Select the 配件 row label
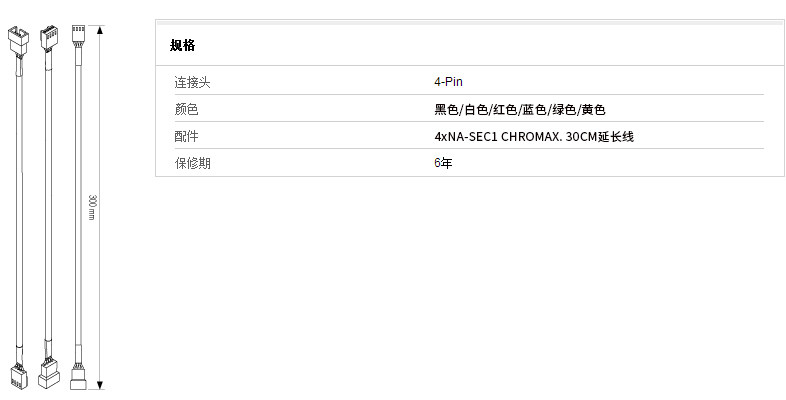This screenshot has width=786, height=400. [x=187, y=136]
